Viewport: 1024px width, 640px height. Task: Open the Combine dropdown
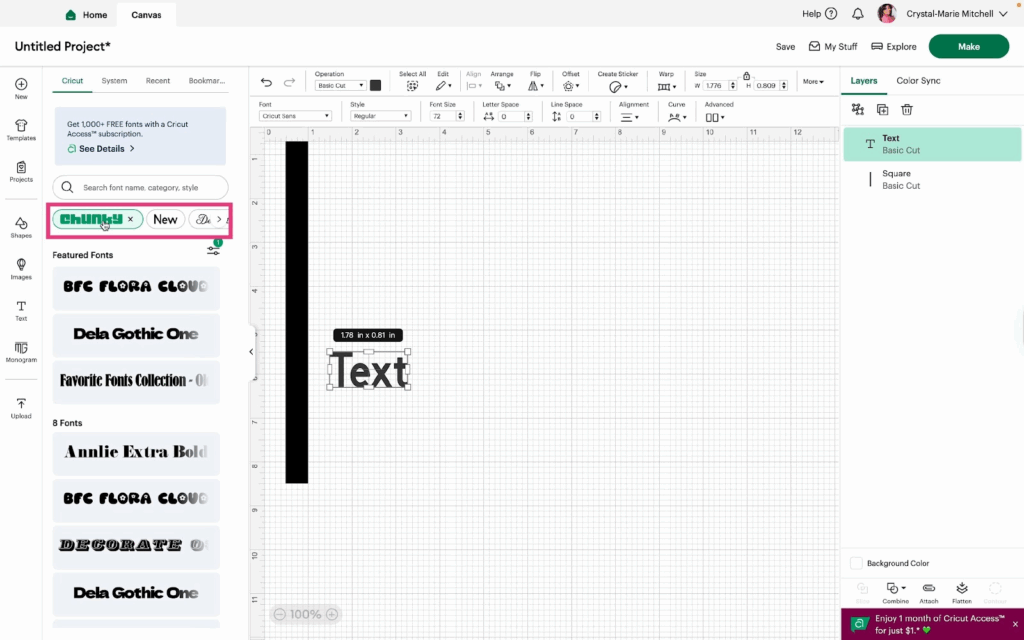point(895,592)
